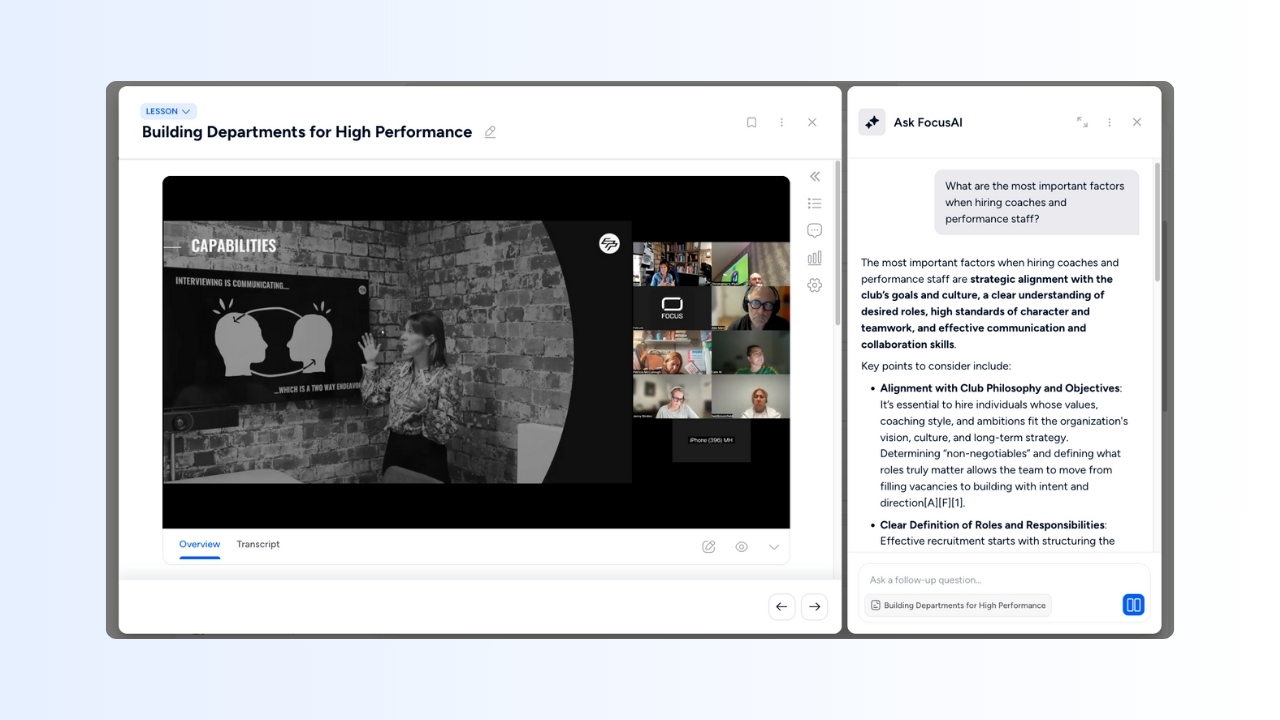Viewport: 1280px width, 720px height.
Task: Bookmark the lesson with the bookmark icon
Action: pyautogui.click(x=751, y=122)
